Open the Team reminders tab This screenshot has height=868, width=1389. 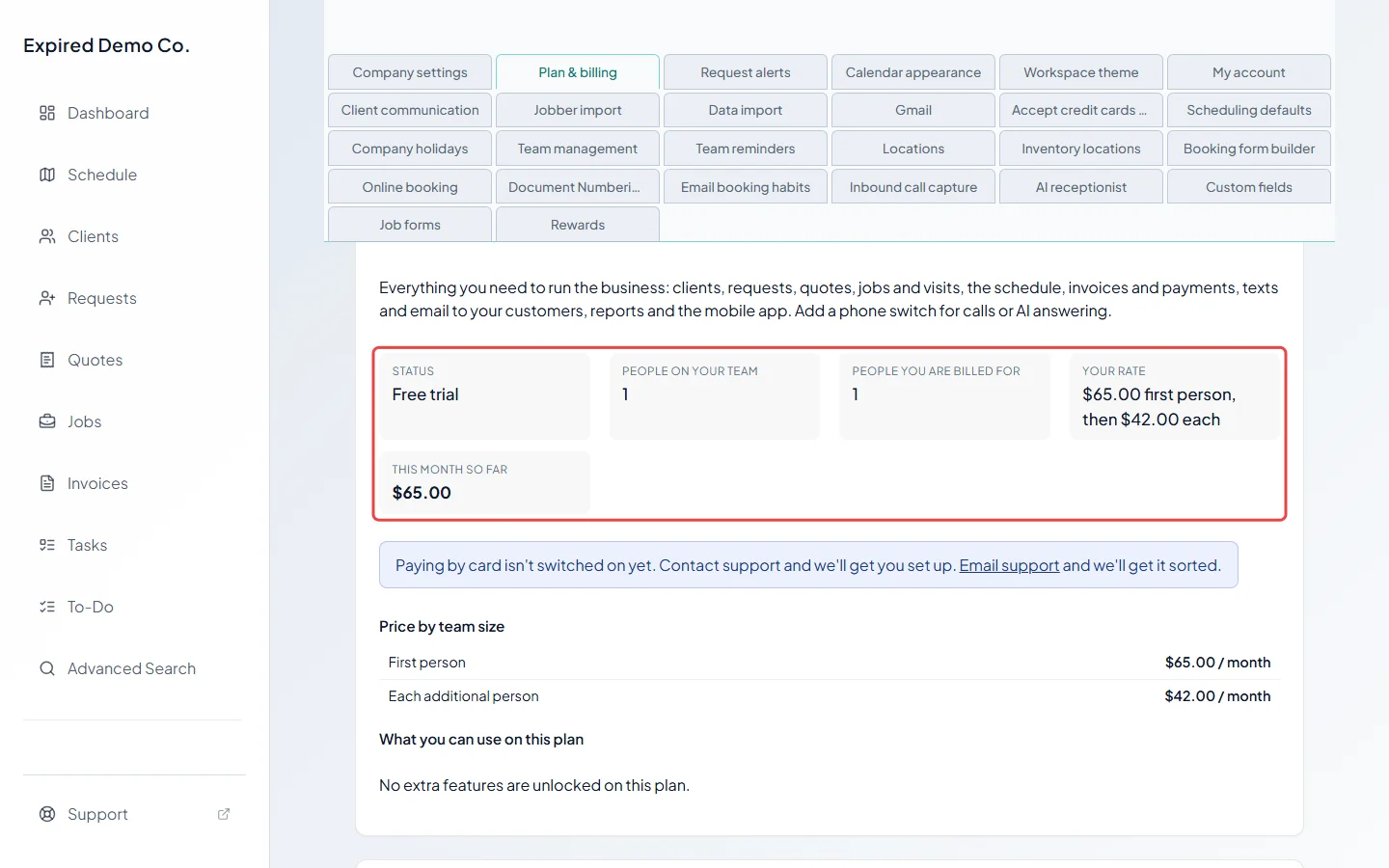746,149
